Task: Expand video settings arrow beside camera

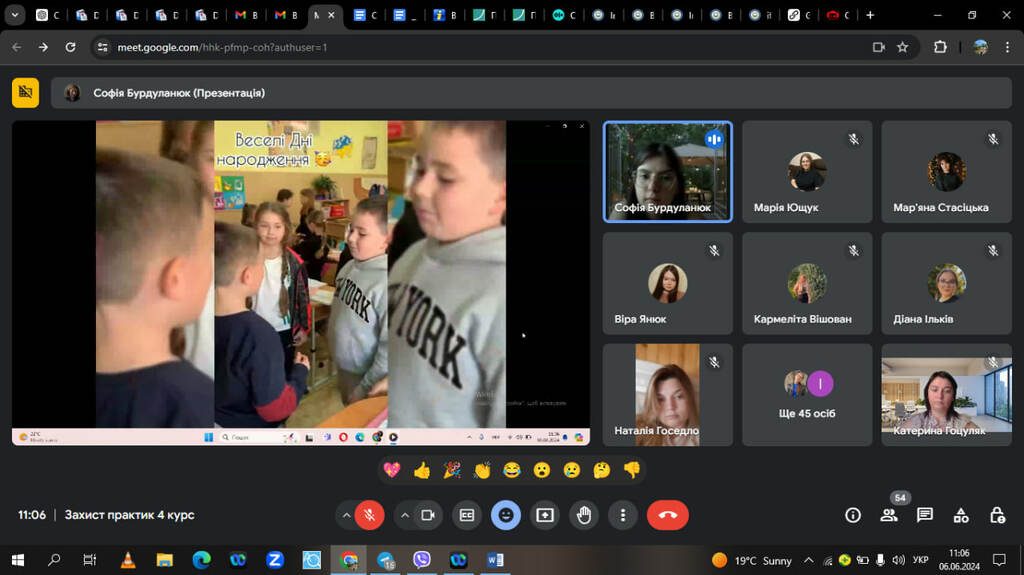Action: coord(405,515)
